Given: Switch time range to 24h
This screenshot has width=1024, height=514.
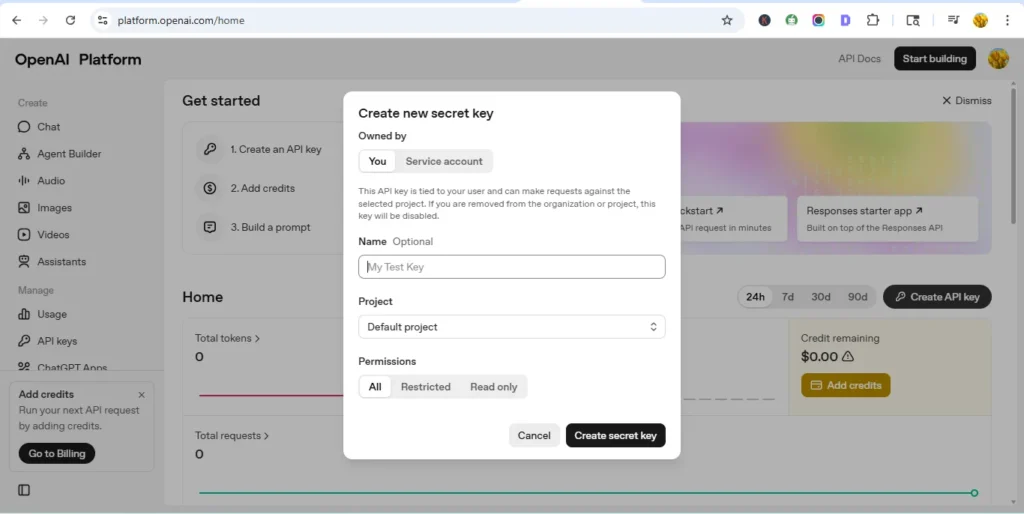Looking at the screenshot, I should tap(756, 297).
